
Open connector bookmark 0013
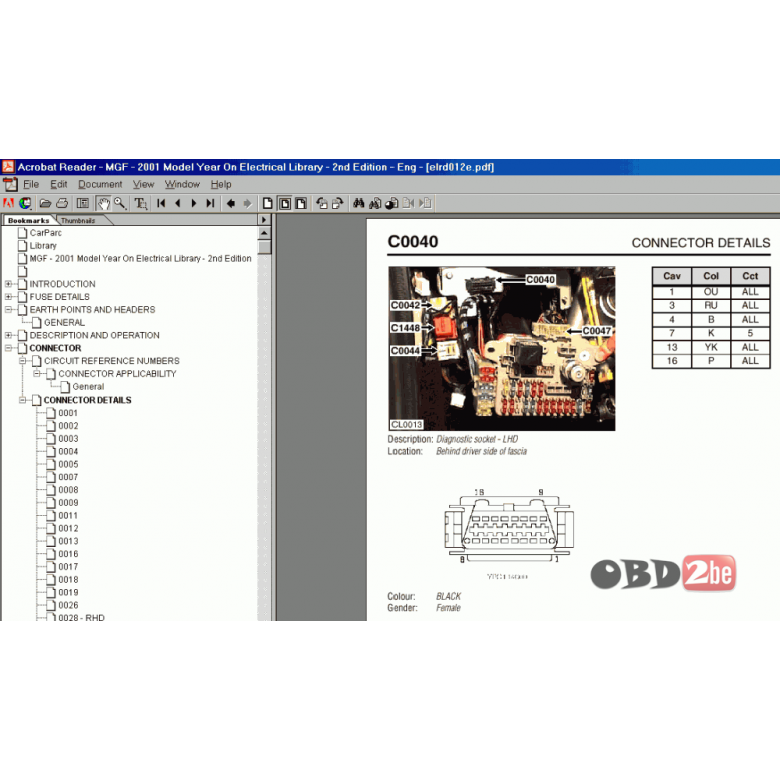(x=68, y=541)
